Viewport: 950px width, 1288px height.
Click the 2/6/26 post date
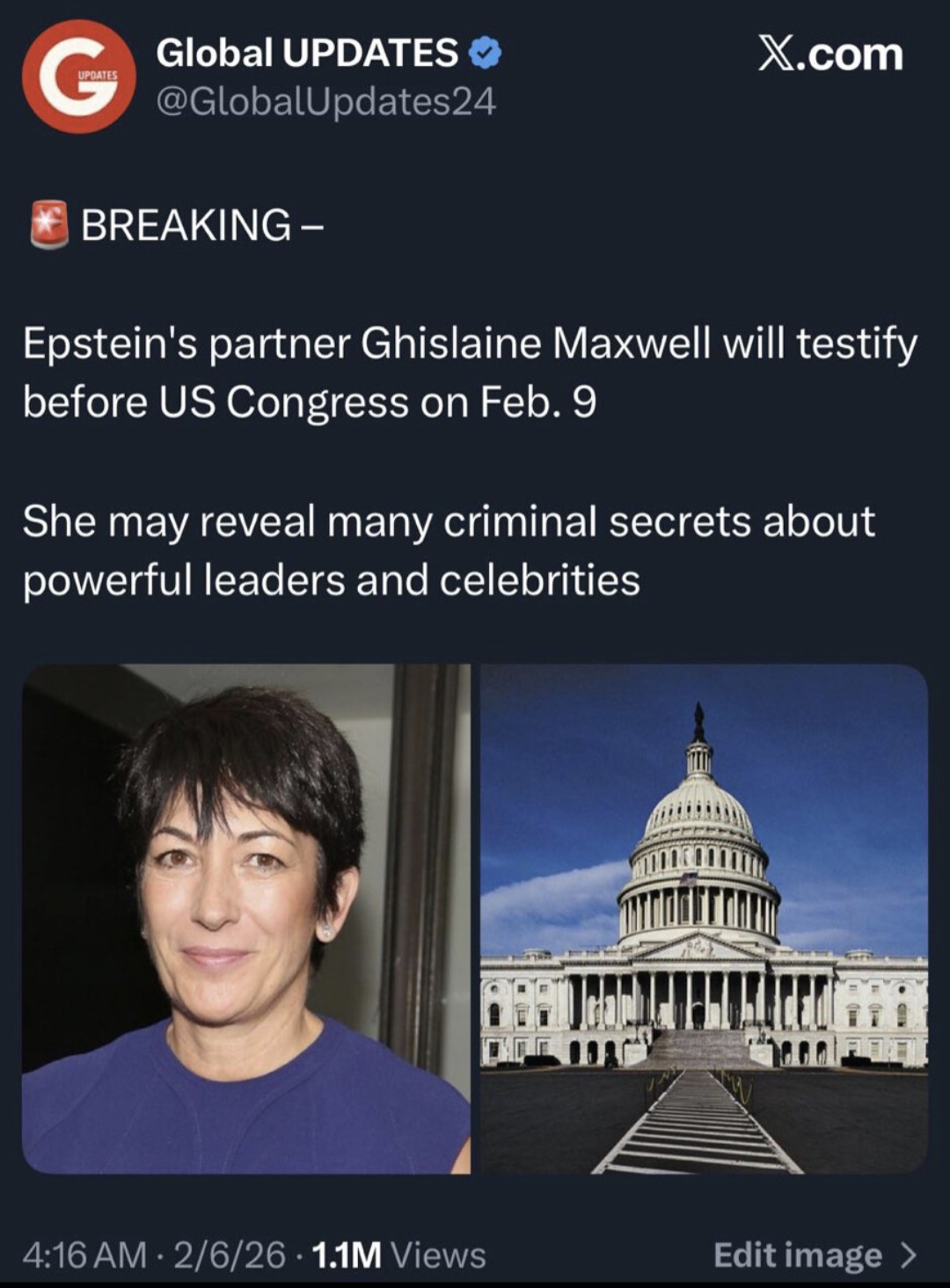(x=230, y=1255)
